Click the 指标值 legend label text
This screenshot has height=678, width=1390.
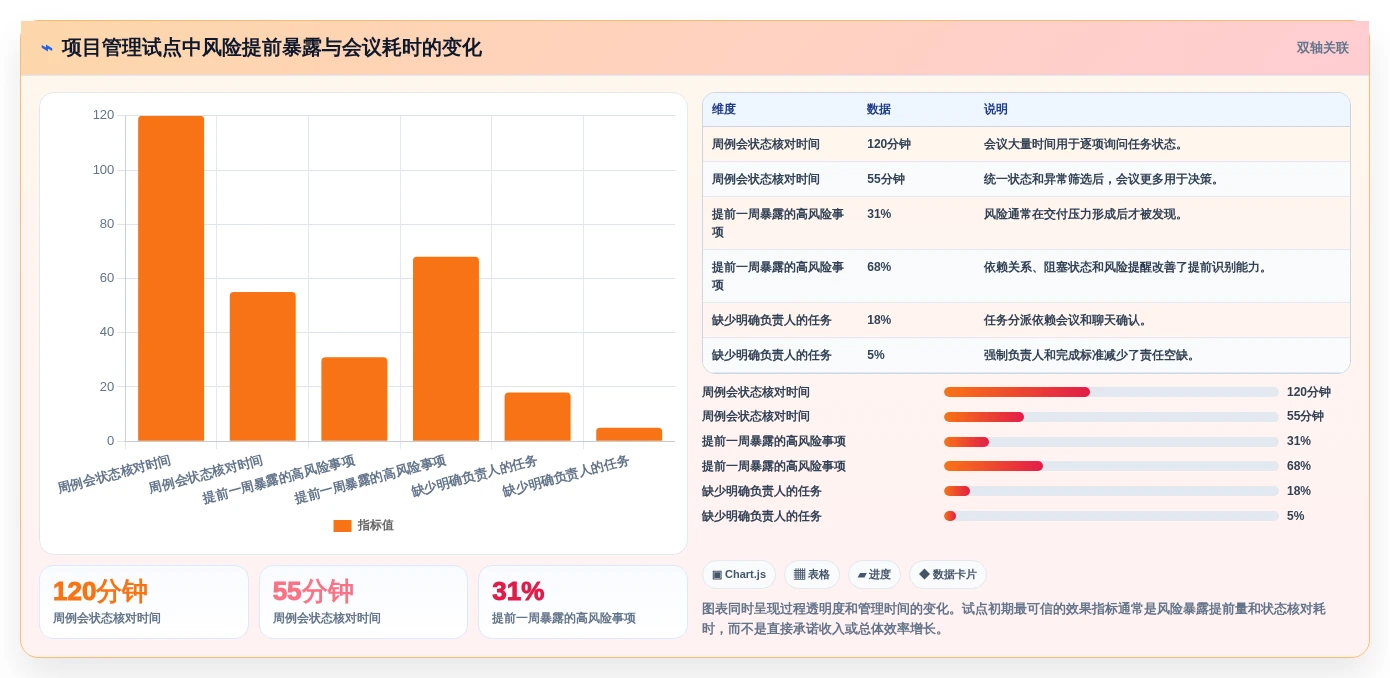tap(376, 525)
